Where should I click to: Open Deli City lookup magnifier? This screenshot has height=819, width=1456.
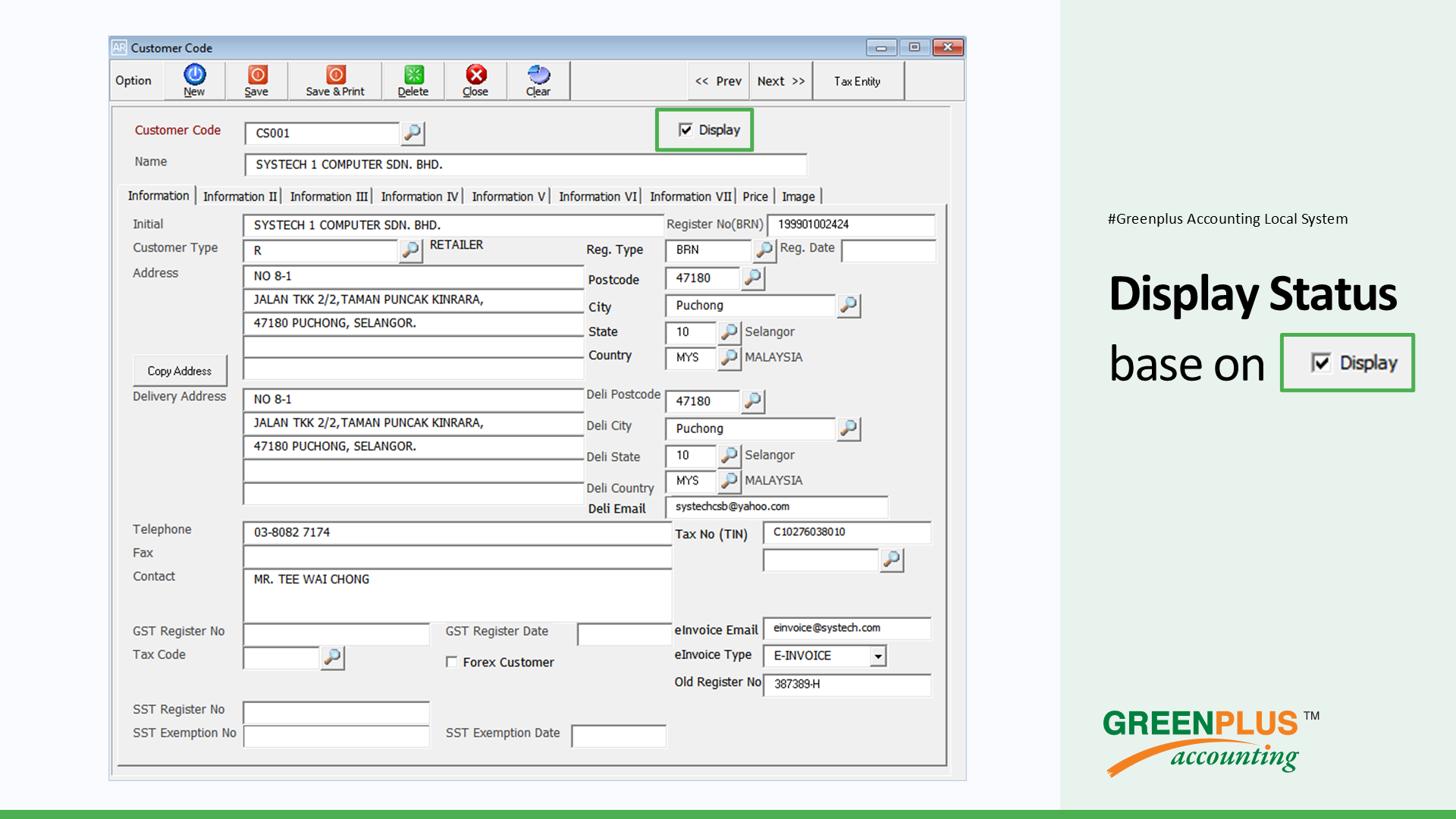[849, 429]
